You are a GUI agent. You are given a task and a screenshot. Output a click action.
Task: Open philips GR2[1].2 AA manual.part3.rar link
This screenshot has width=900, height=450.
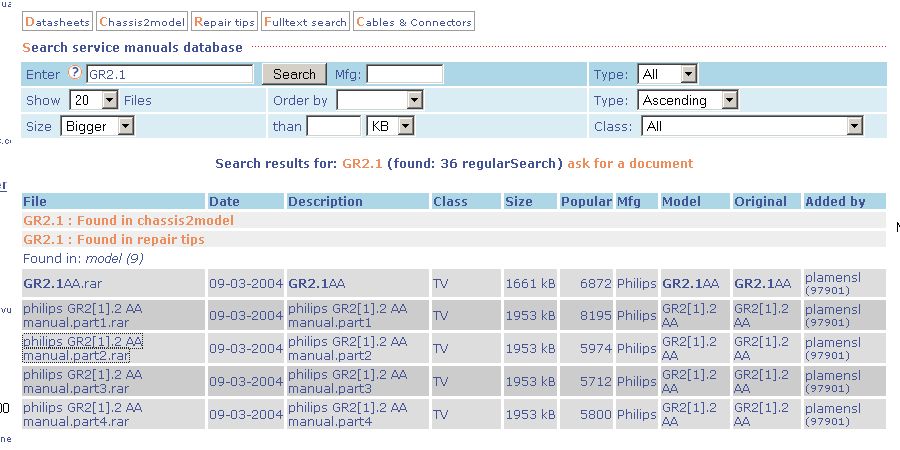point(82,381)
